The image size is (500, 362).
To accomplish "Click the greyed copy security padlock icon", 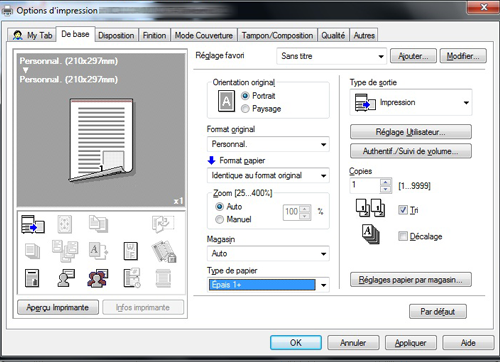I will coord(164,252).
